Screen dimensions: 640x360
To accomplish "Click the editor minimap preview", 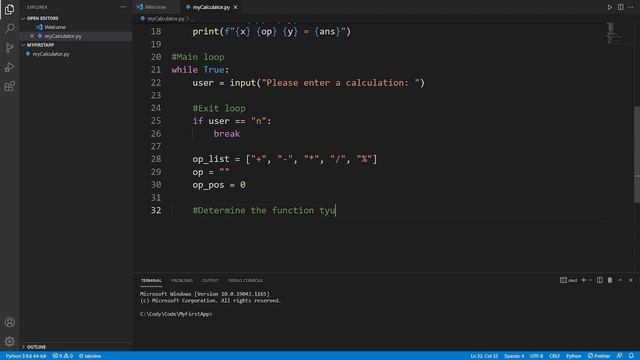I will pos(614,33).
